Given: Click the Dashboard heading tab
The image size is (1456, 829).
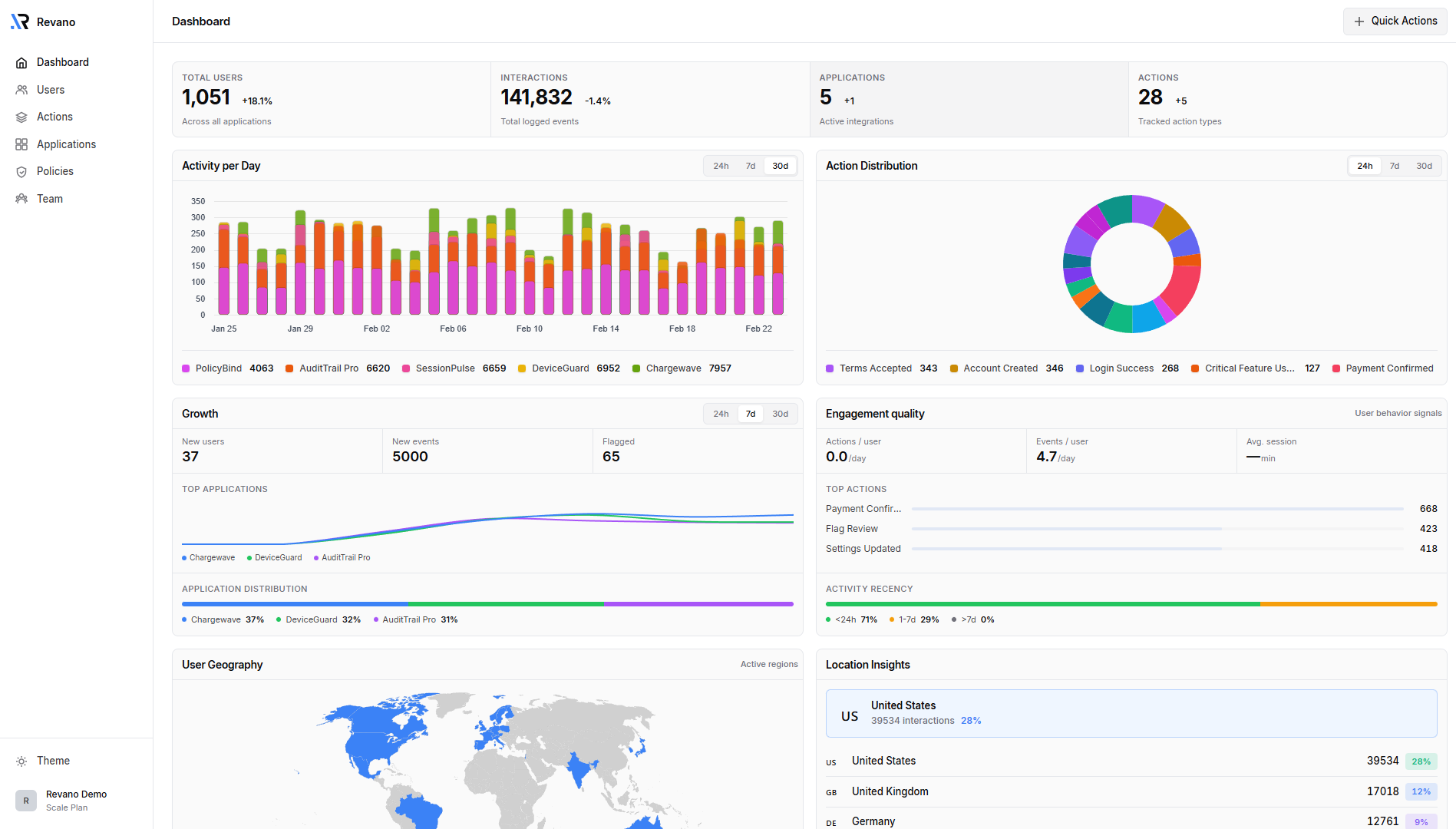Looking at the screenshot, I should (201, 21).
